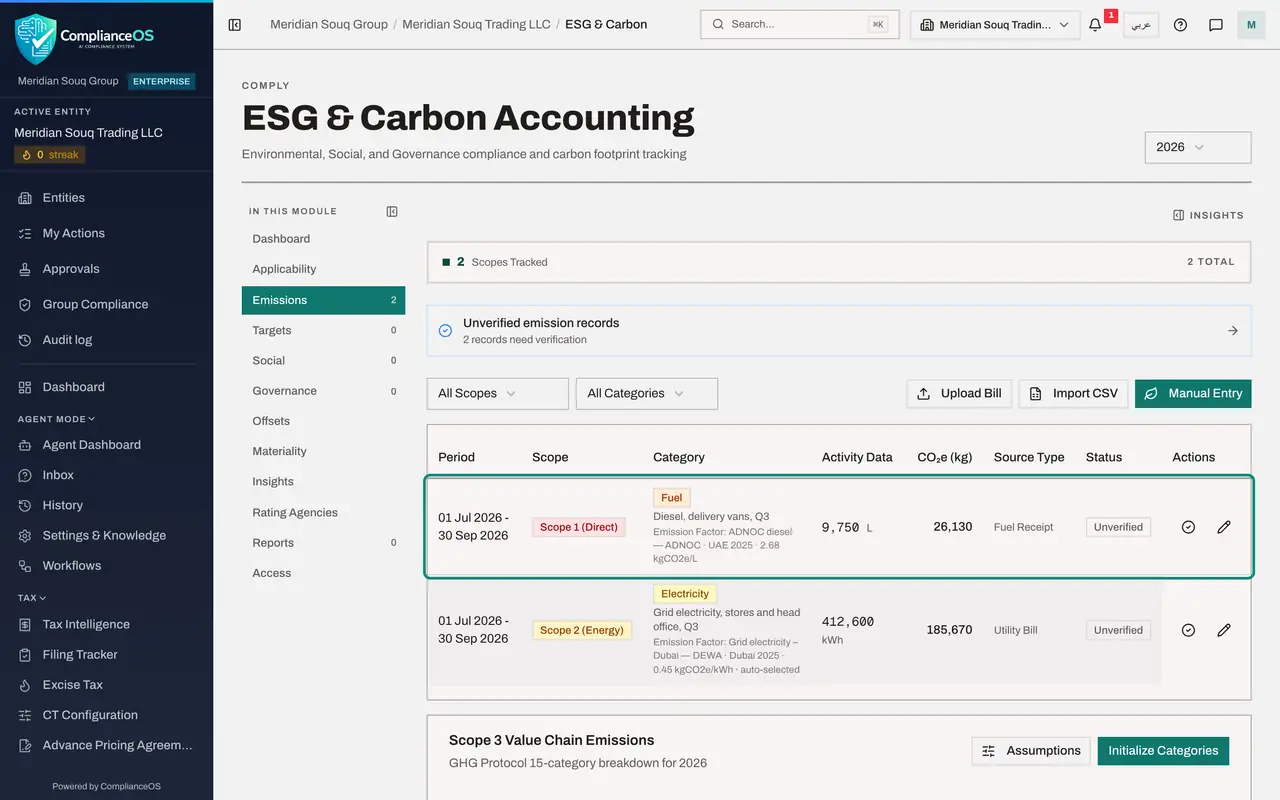Collapse the In This Module panel icon

click(x=392, y=211)
